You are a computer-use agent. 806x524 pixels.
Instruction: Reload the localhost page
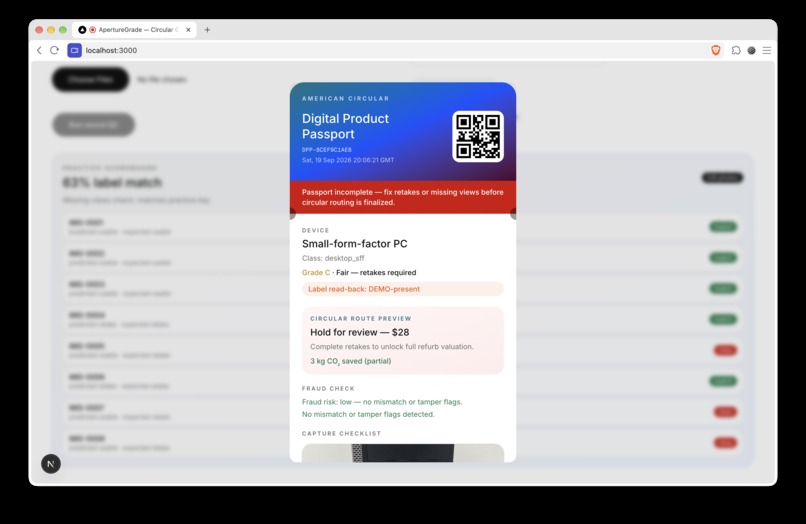[x=54, y=50]
